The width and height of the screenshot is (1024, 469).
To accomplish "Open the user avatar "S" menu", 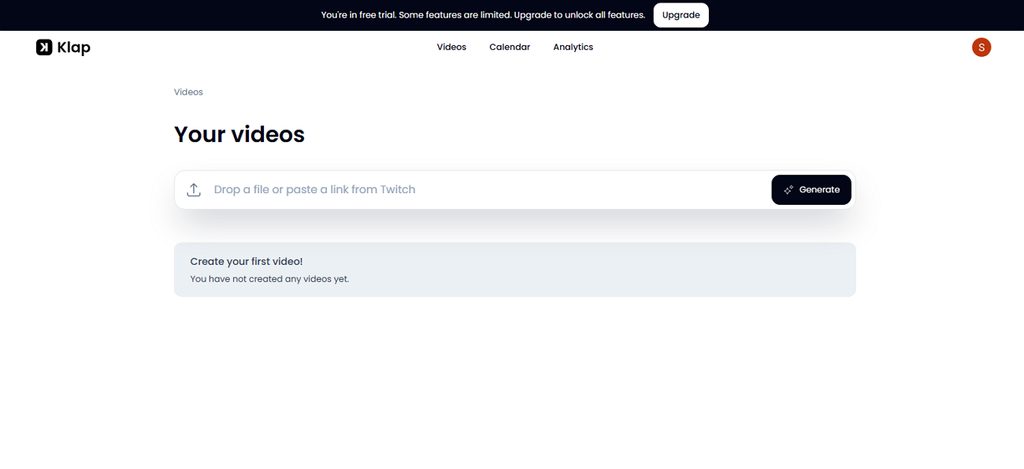I will click(x=981, y=47).
